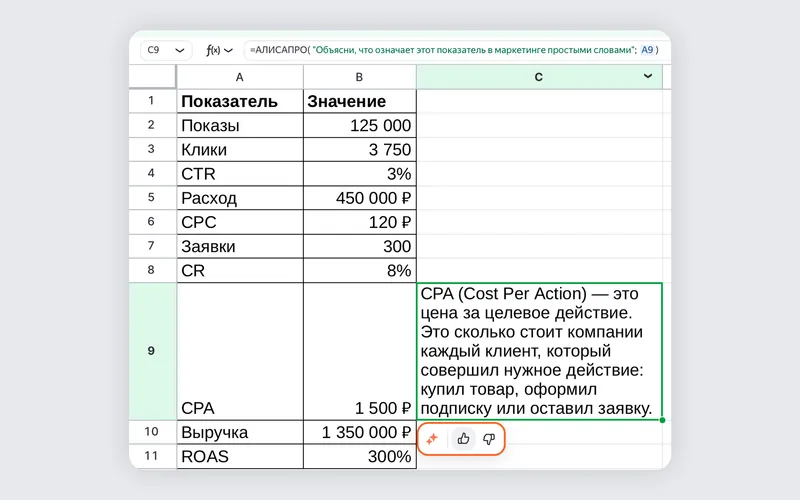Viewport: 800px width, 500px height.
Task: Select the cell with value 3%
Action: [360, 173]
